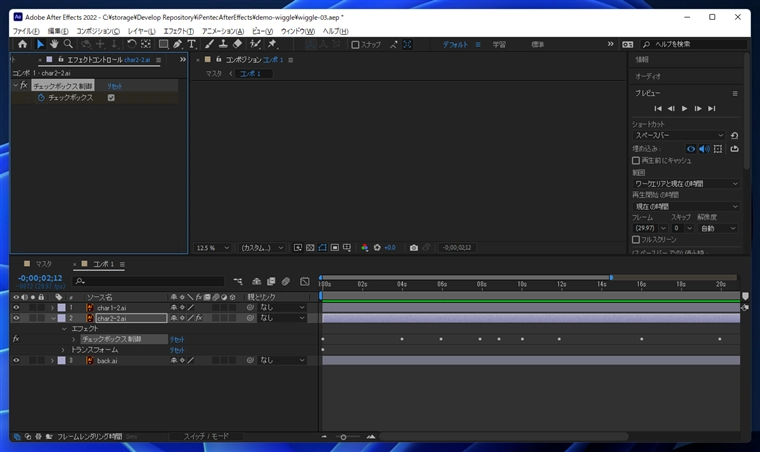This screenshot has width=760, height=452.
Task: Enable the フルスクリーン checkbox
Action: tap(636, 239)
